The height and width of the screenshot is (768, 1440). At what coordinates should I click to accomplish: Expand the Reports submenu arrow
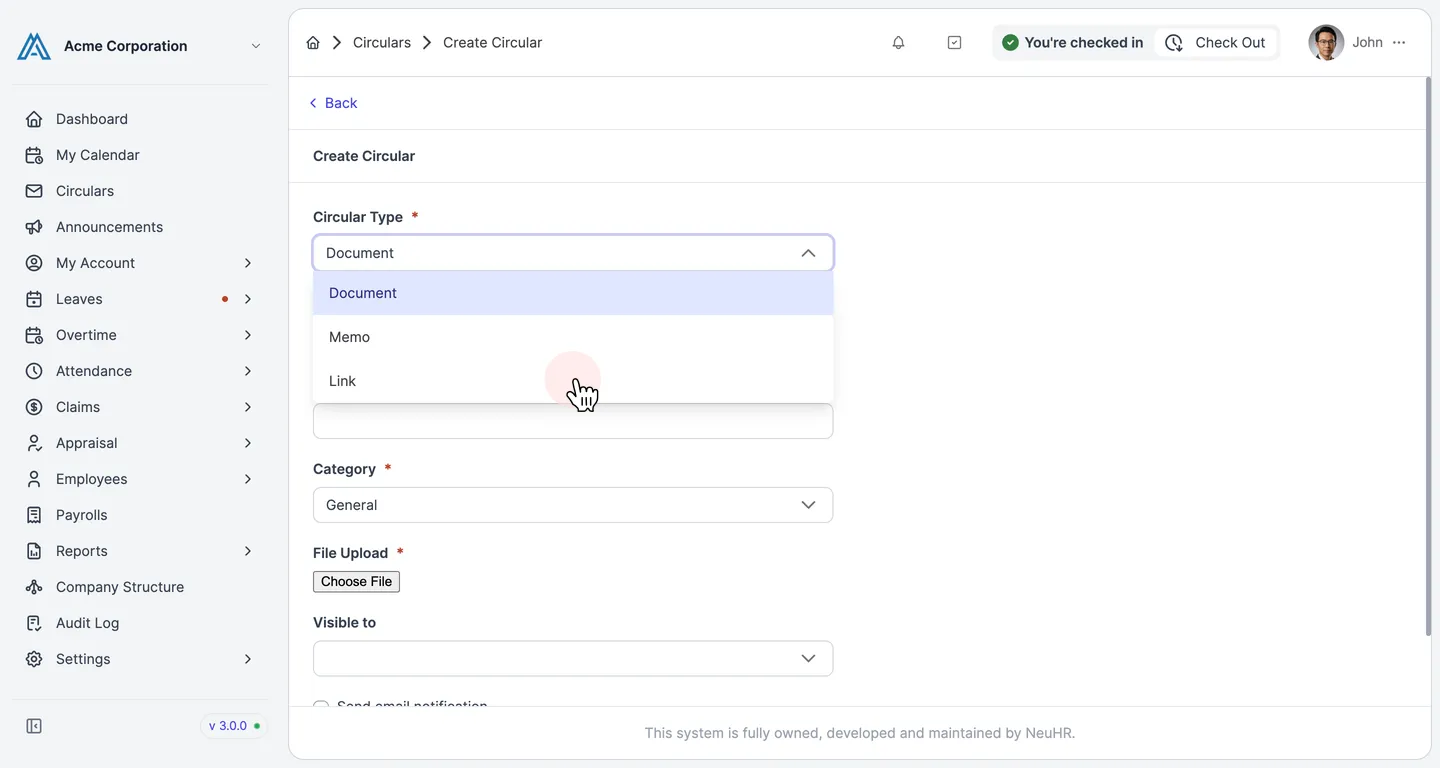[x=248, y=551]
